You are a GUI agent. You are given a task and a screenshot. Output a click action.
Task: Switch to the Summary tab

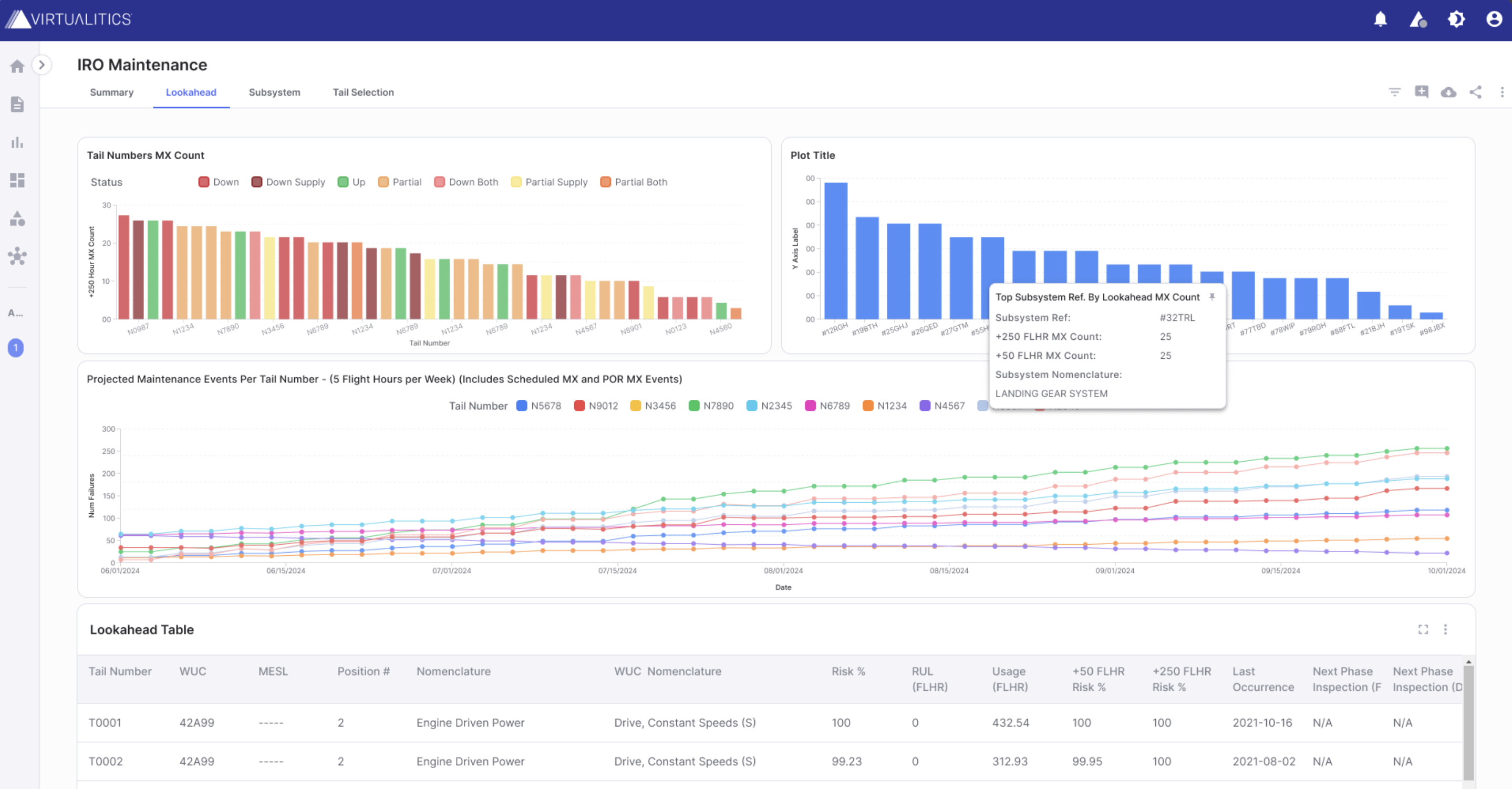point(111,92)
